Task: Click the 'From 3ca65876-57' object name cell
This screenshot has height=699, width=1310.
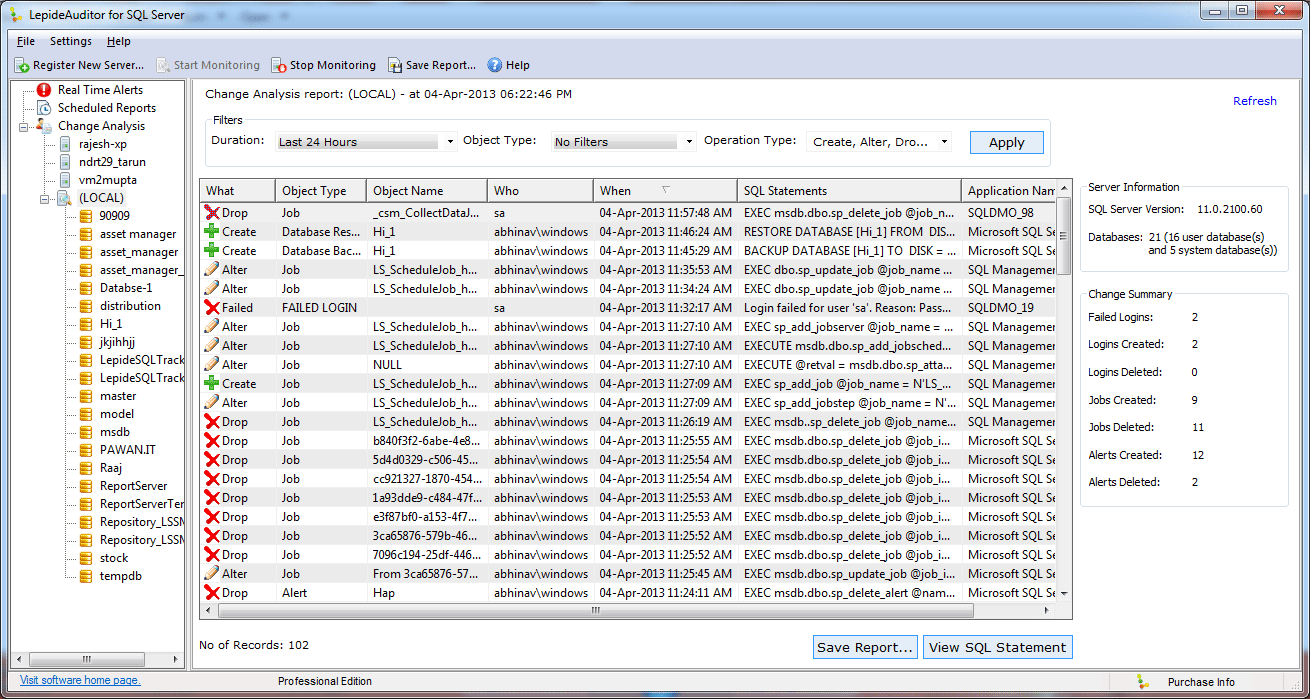Action: pos(426,573)
